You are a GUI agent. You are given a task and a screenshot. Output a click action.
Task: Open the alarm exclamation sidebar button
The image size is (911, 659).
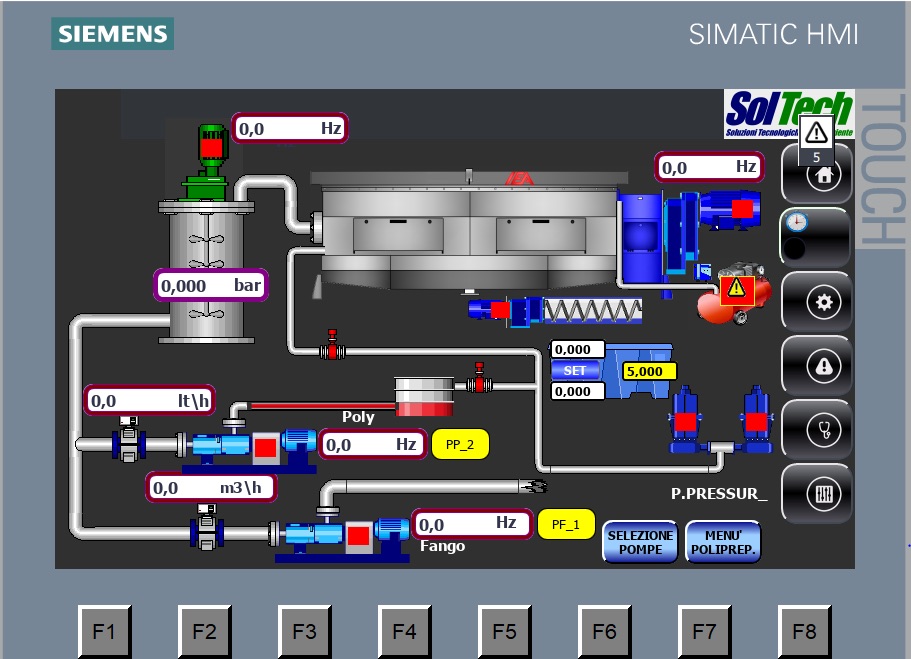(816, 366)
